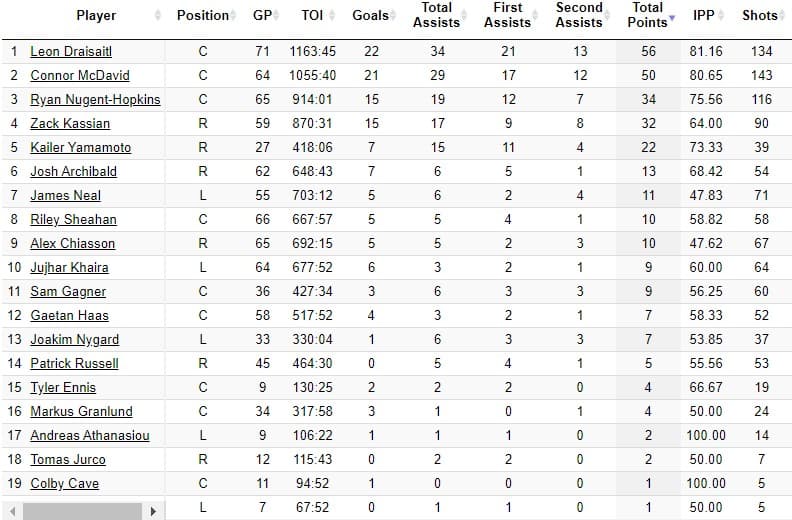The height and width of the screenshot is (520, 792).
Task: Open Kailer Yamamoto's profile link
Action: [80, 147]
